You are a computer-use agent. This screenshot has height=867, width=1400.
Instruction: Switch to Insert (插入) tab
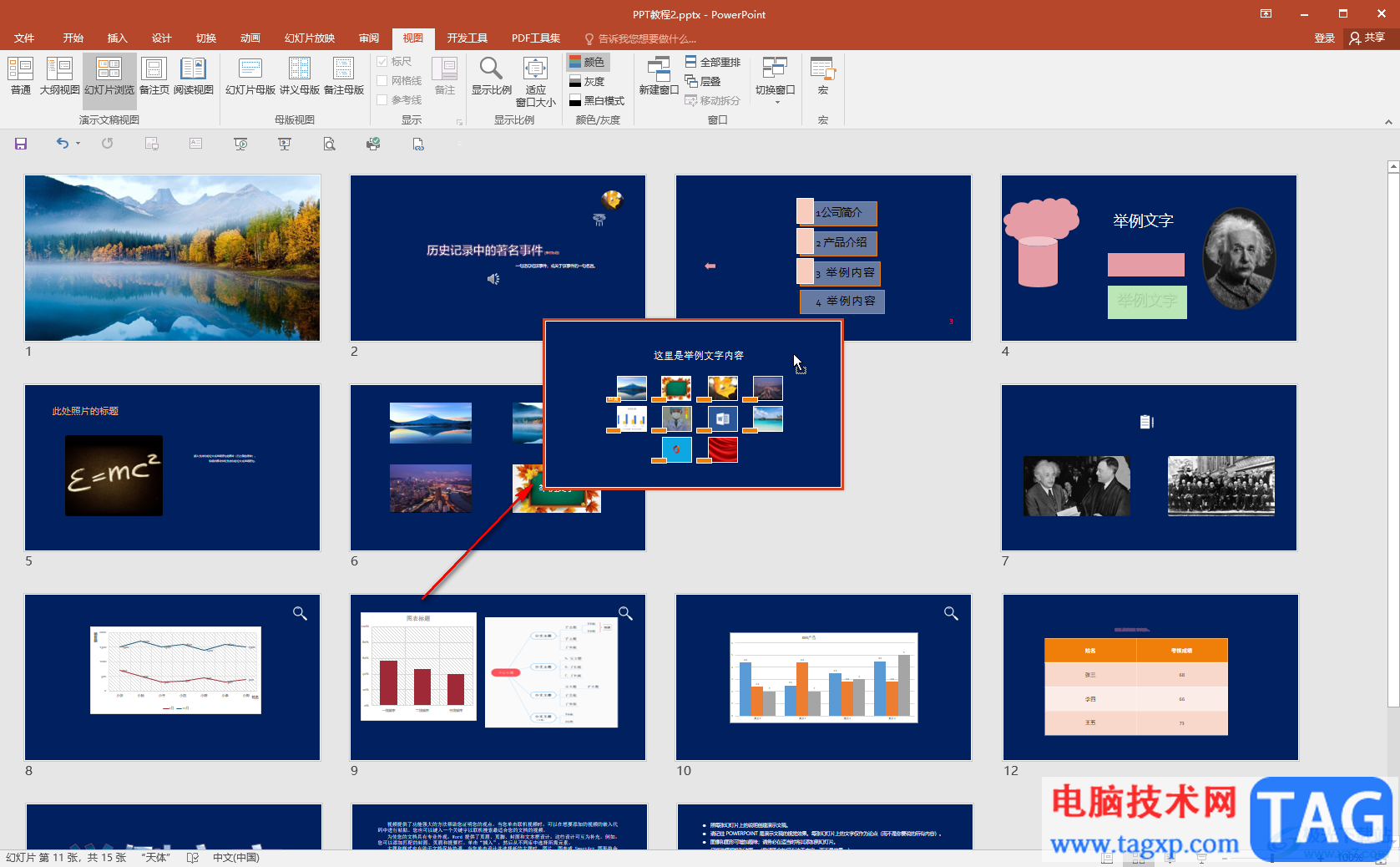[117, 38]
